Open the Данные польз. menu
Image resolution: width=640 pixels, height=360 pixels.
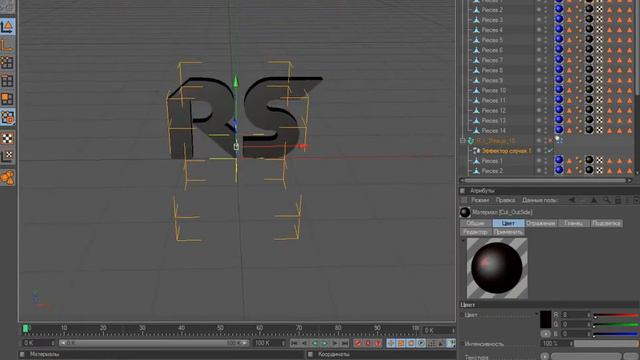(540, 200)
